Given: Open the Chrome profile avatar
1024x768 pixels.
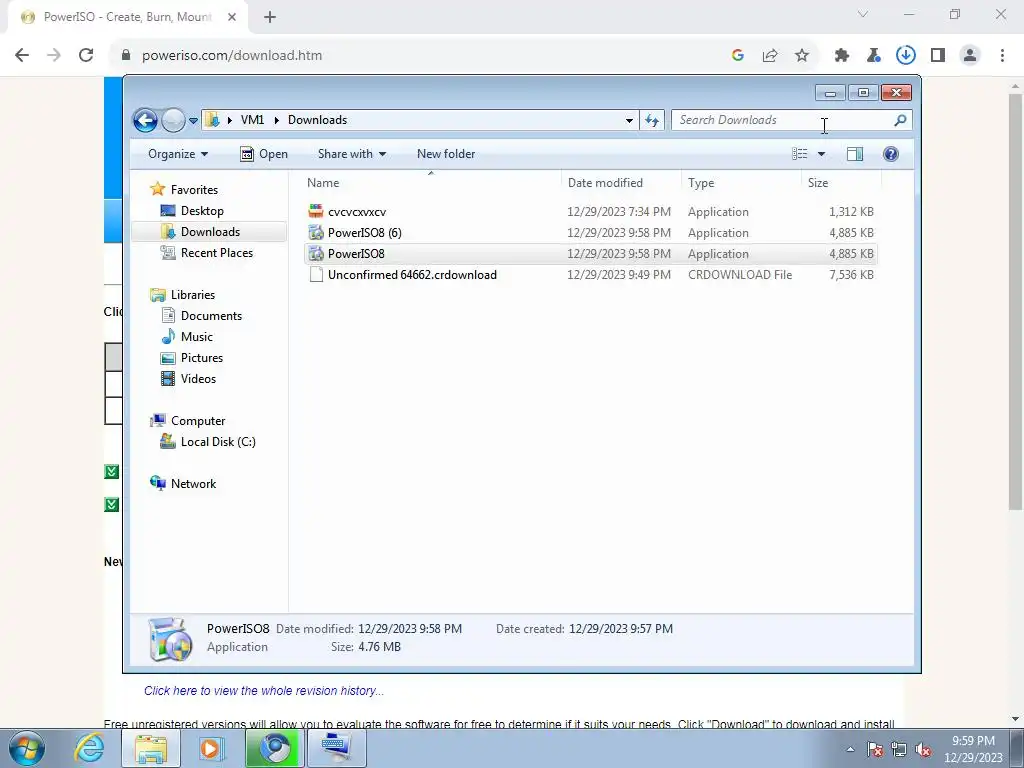Looking at the screenshot, I should click(970, 56).
